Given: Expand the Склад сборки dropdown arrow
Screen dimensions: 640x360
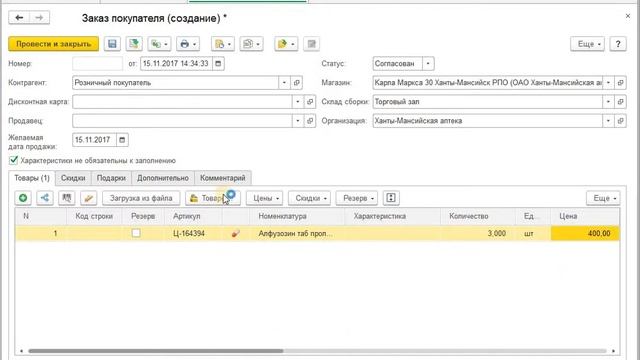Looking at the screenshot, I should (x=608, y=102).
